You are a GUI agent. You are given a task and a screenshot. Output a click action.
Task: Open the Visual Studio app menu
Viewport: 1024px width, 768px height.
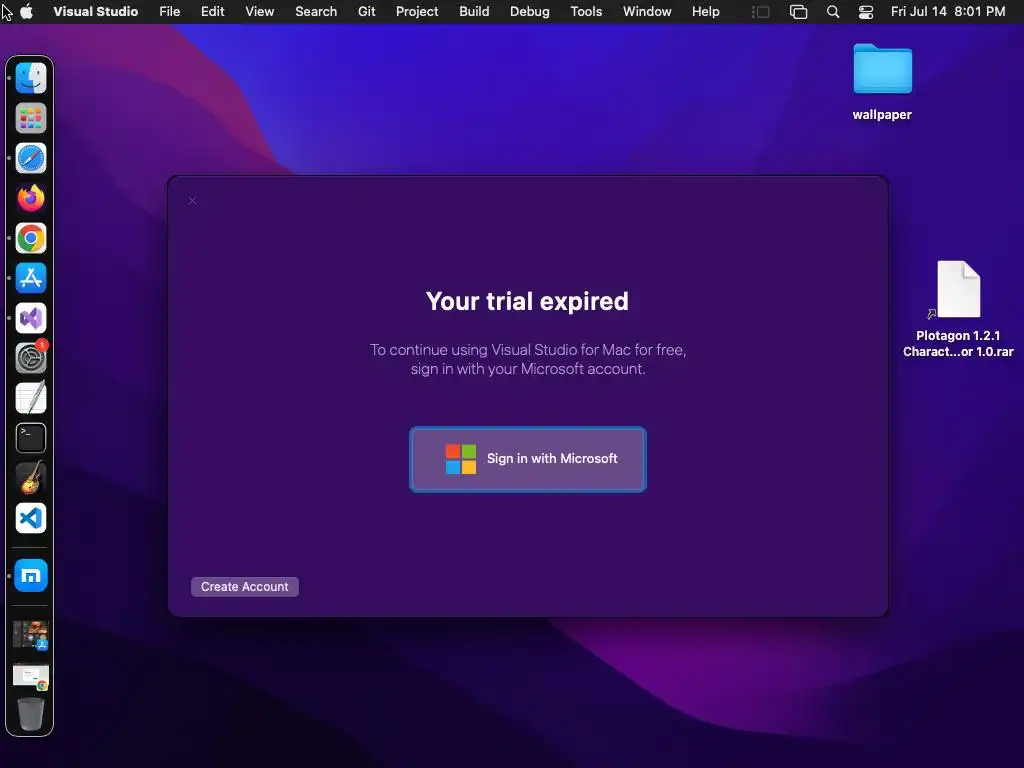(95, 12)
